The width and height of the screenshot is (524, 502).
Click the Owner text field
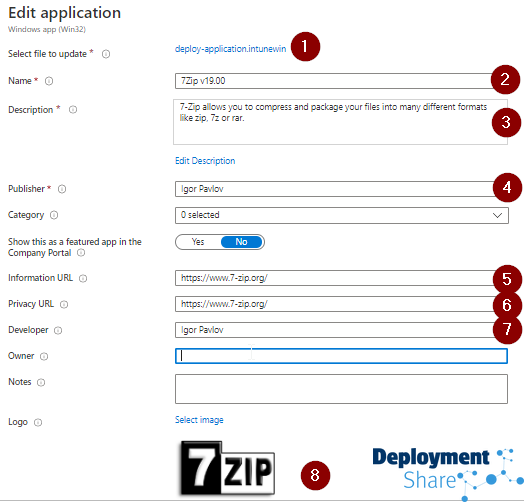click(x=341, y=356)
